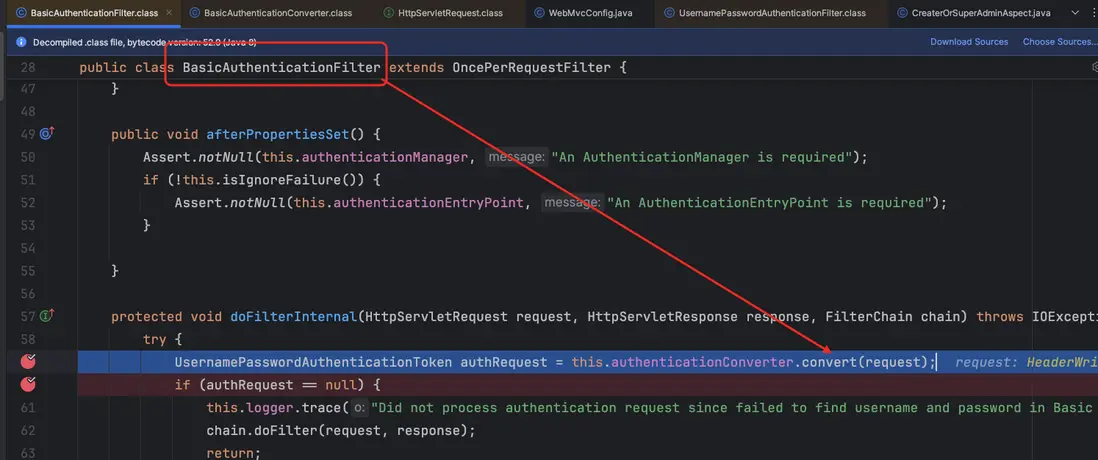Viewport: 1098px width, 460px height.
Task: Click the "Decompiled .class file" banner text
Action: (144, 43)
